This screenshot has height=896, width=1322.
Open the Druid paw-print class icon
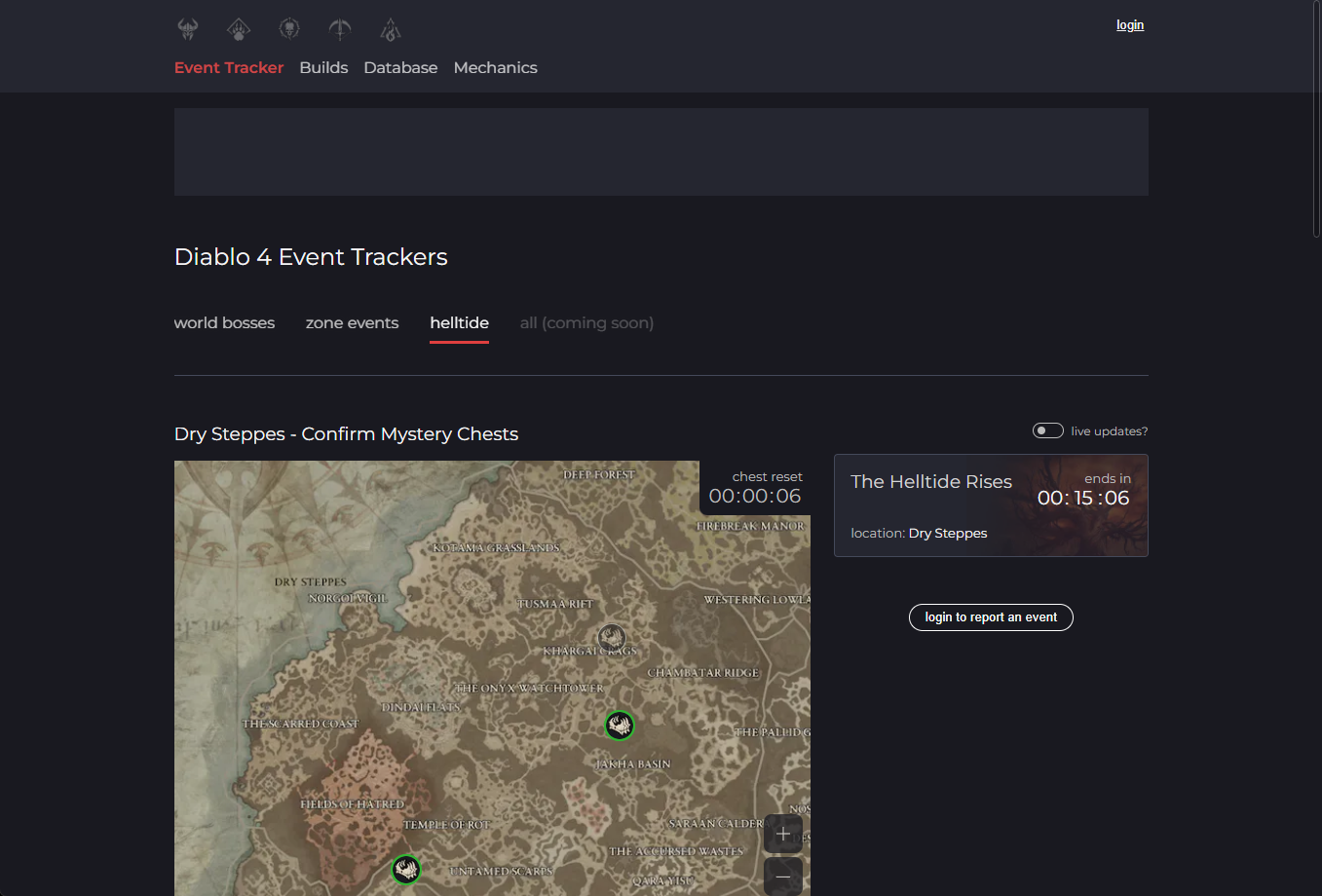pyautogui.click(x=239, y=29)
